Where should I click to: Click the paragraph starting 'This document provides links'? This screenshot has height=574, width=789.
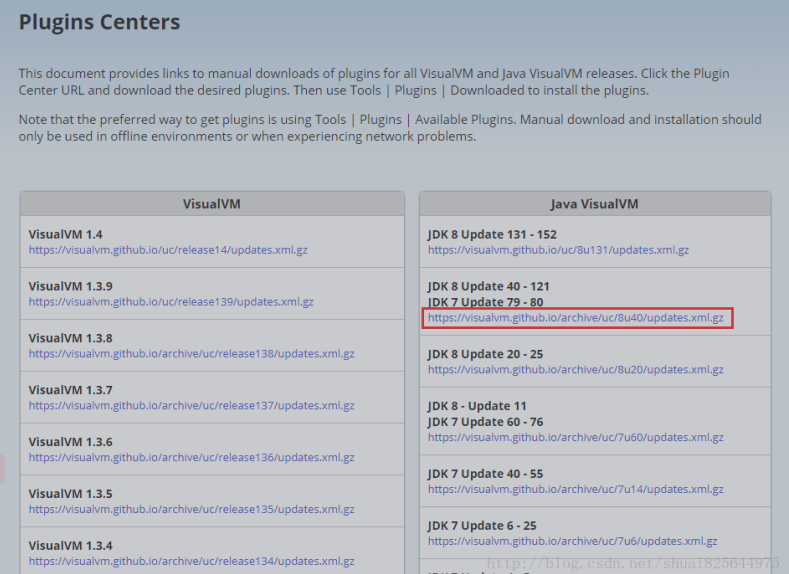tap(374, 82)
